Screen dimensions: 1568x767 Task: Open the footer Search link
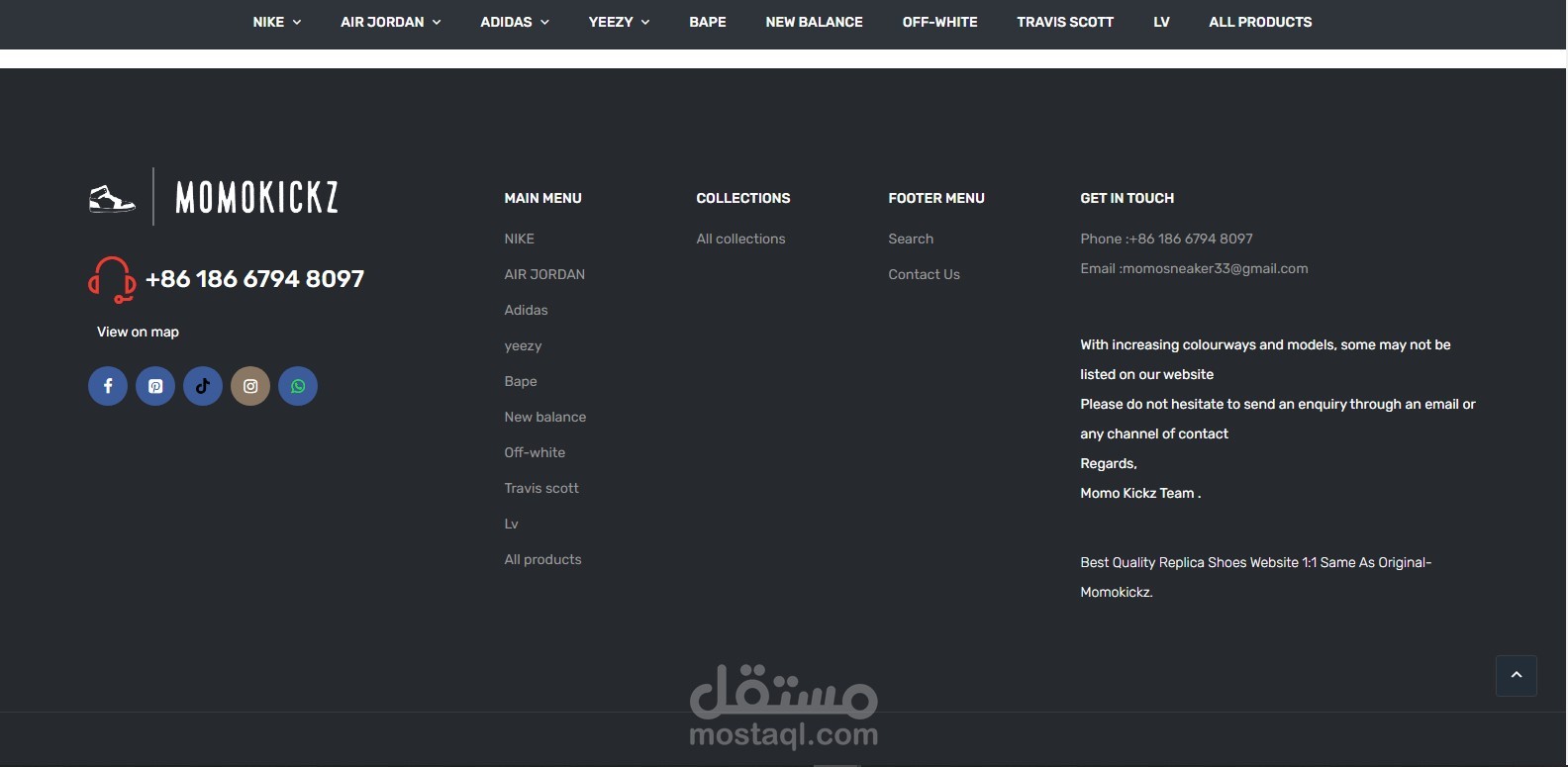911,239
